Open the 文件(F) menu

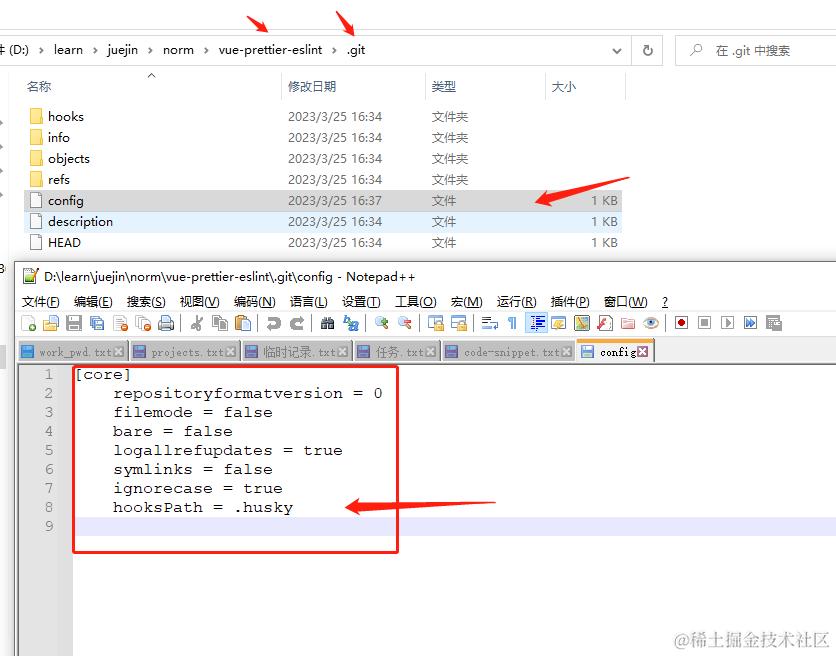tap(41, 302)
